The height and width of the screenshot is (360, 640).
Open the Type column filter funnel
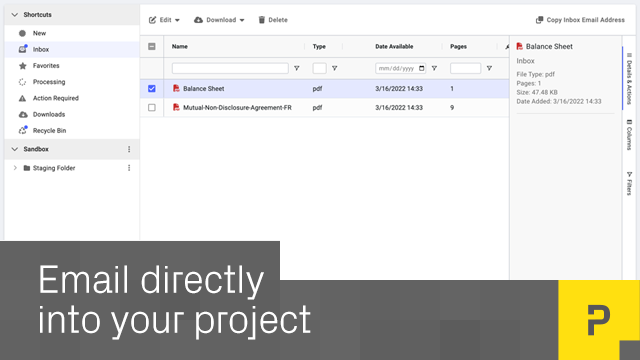pyautogui.click(x=335, y=68)
